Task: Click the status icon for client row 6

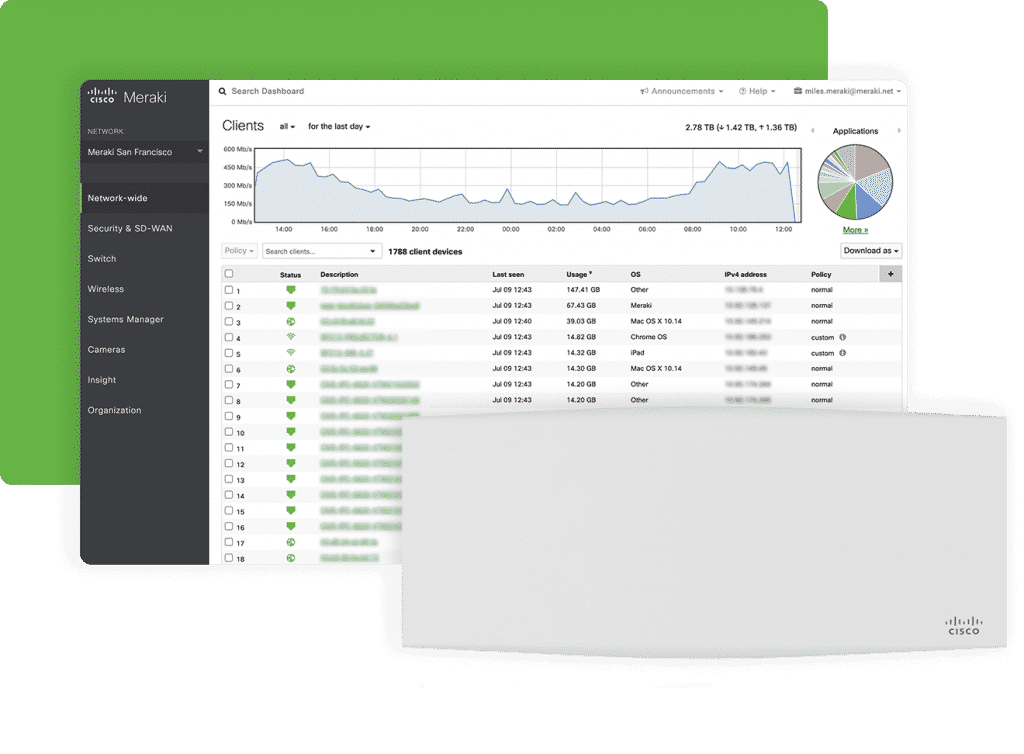Action: (x=291, y=369)
